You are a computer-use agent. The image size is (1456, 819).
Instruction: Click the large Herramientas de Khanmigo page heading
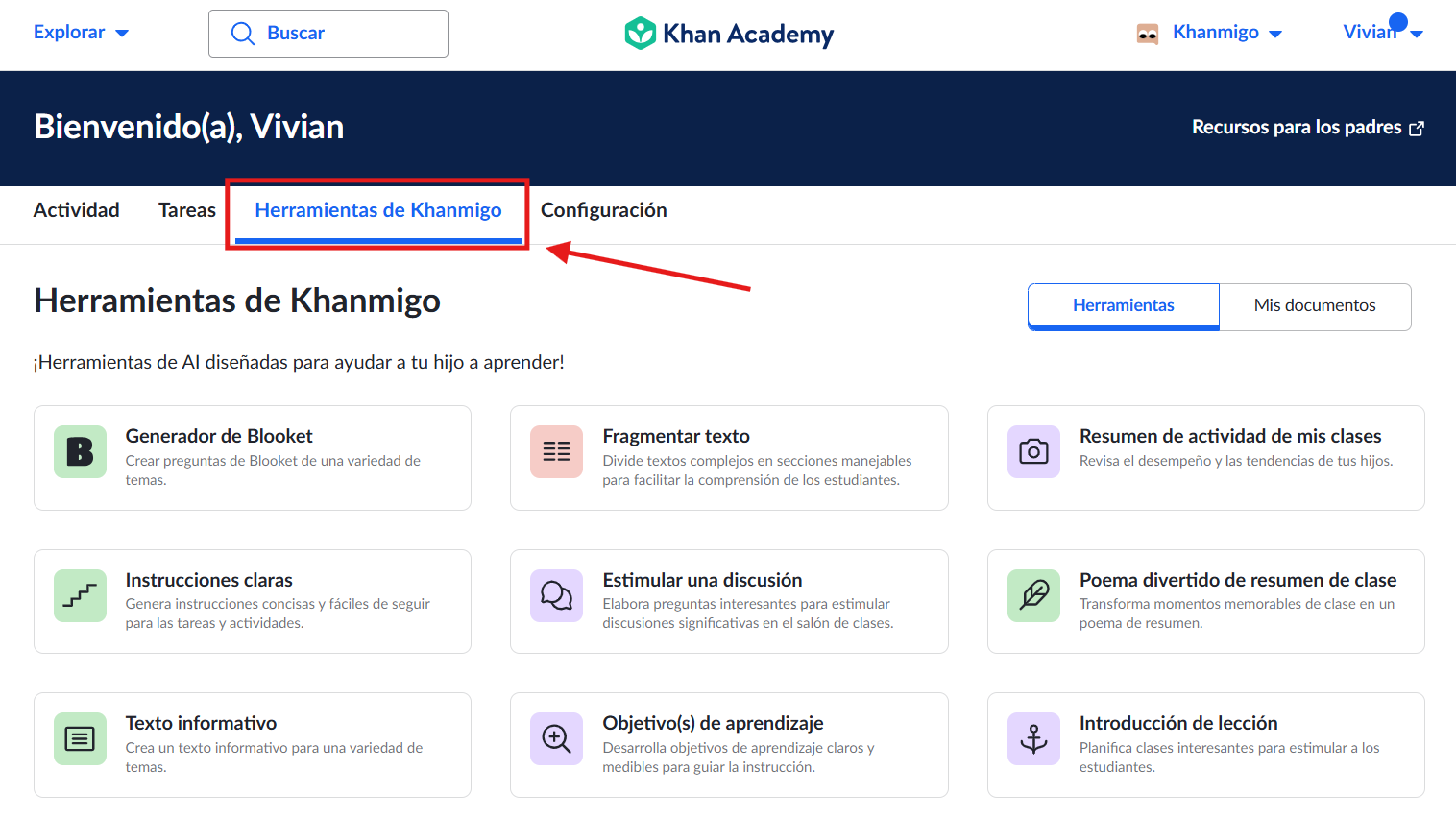tap(237, 301)
